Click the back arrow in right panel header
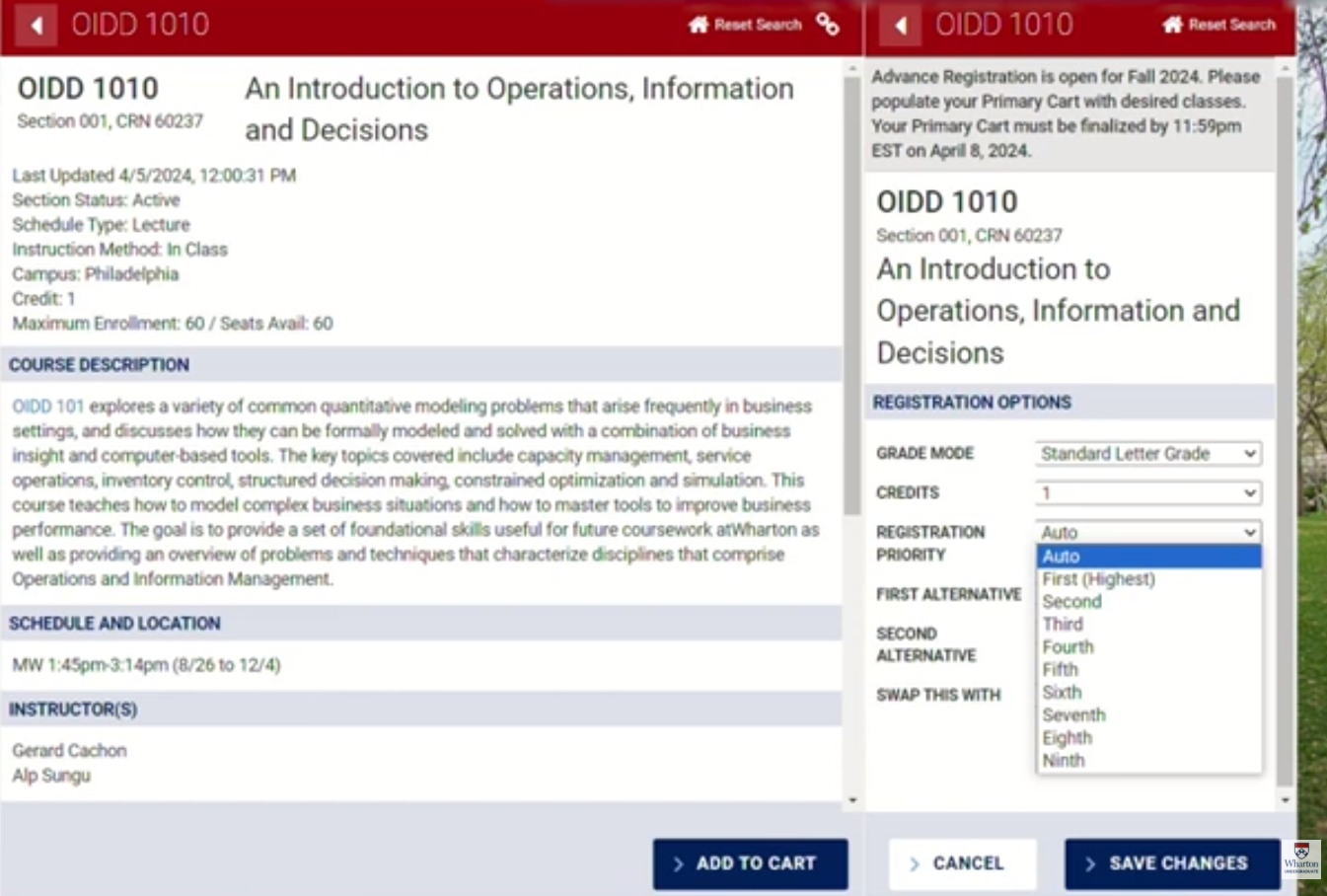The image size is (1327, 896). pyautogui.click(x=901, y=25)
